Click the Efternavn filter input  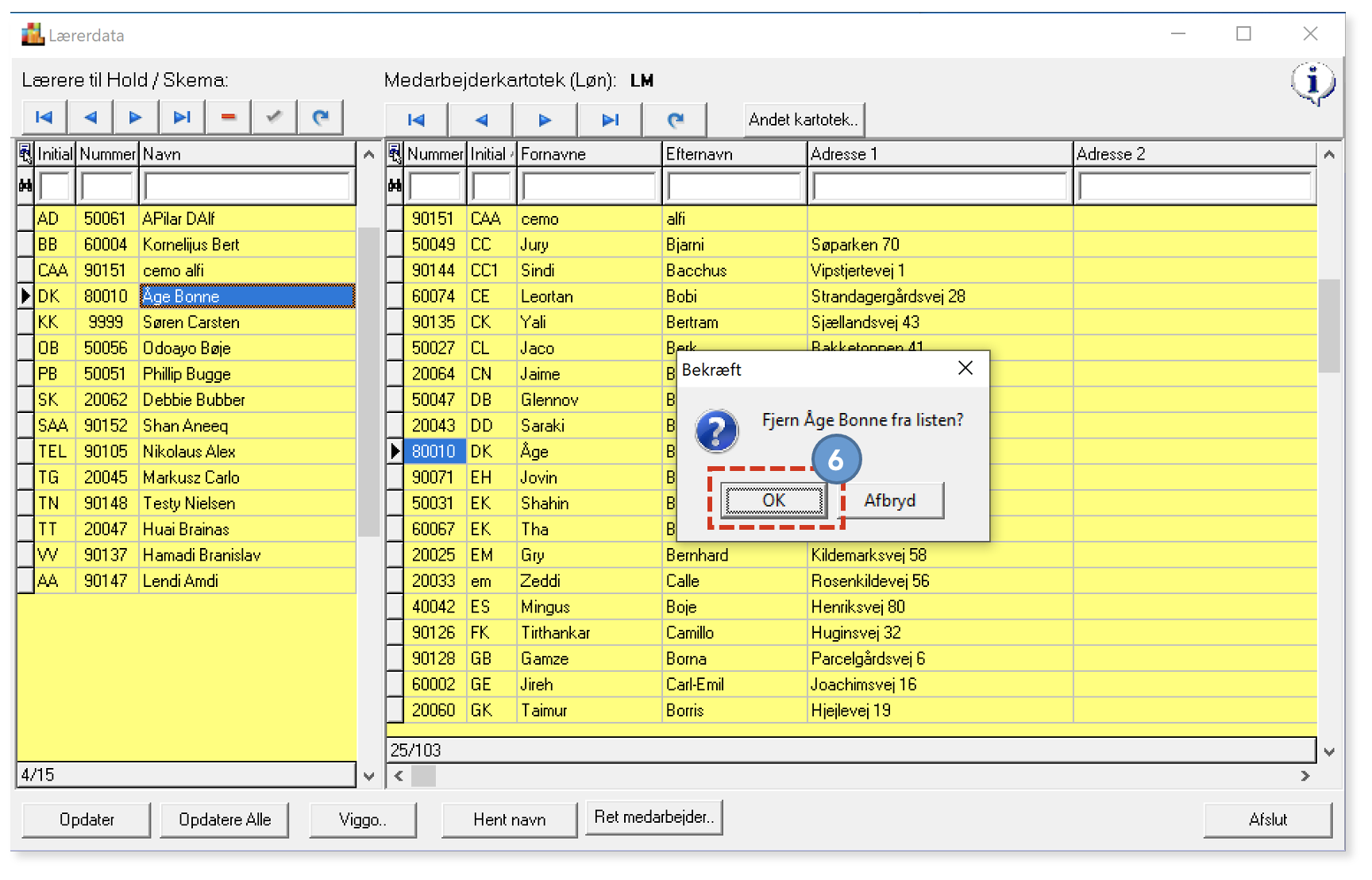[x=734, y=186]
